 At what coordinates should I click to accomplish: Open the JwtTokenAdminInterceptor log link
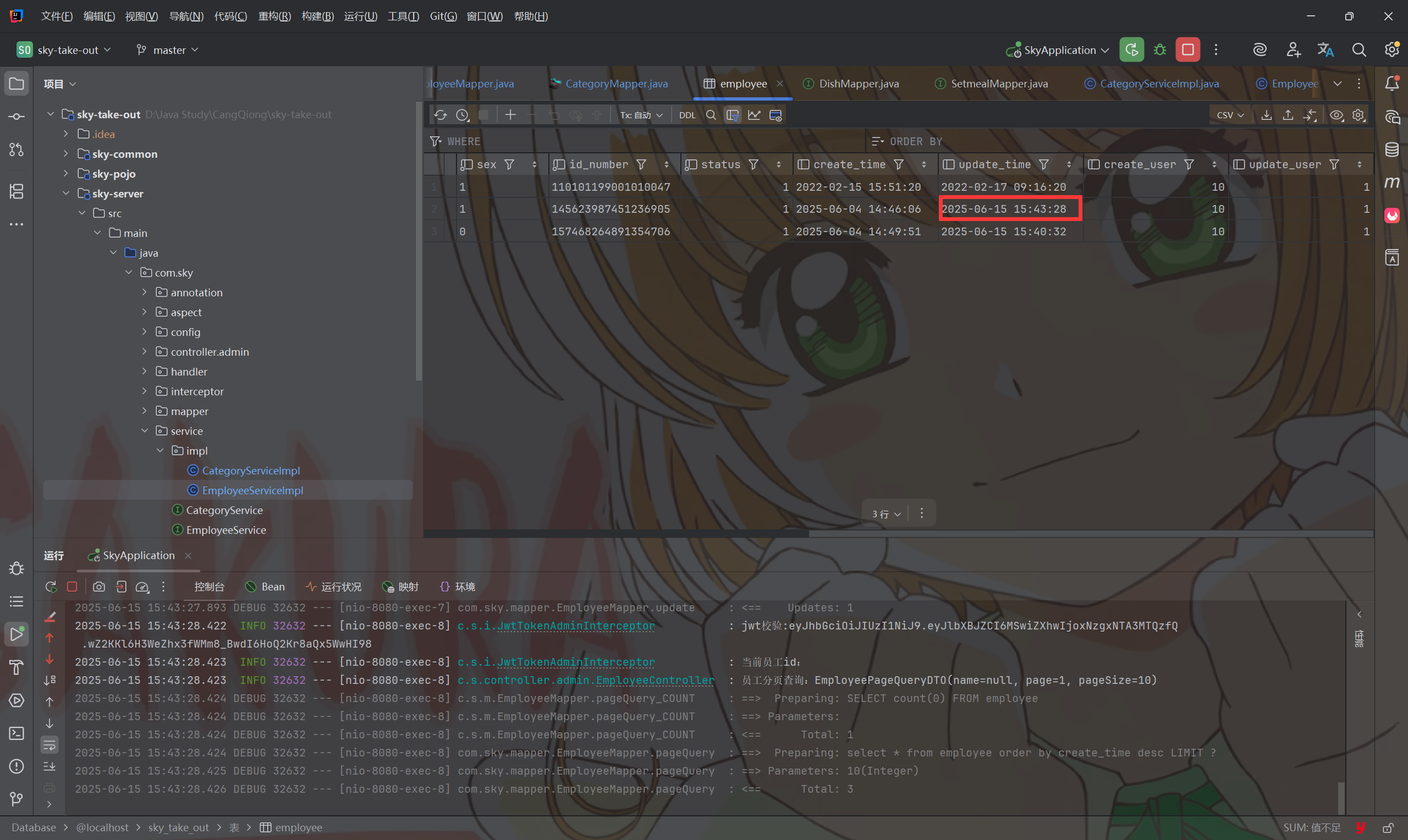pos(575,626)
